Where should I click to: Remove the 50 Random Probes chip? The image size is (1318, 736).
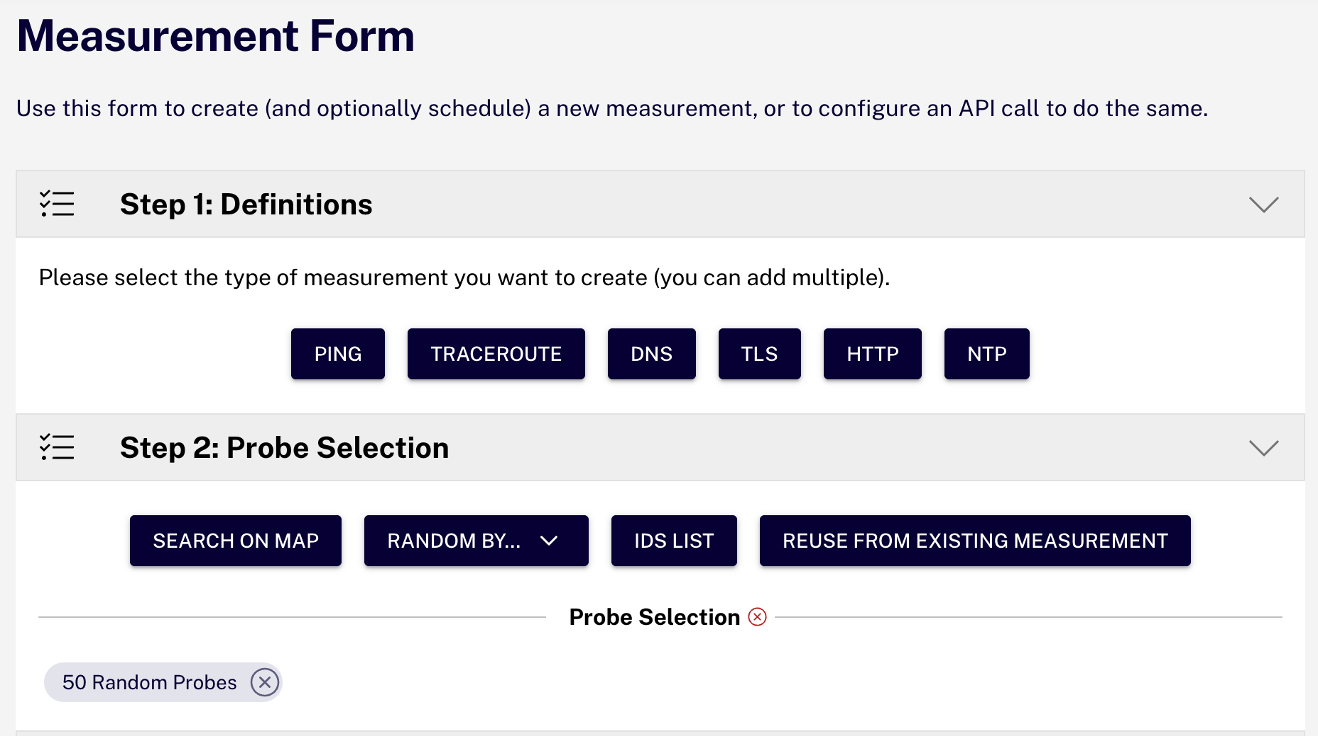[x=264, y=683]
